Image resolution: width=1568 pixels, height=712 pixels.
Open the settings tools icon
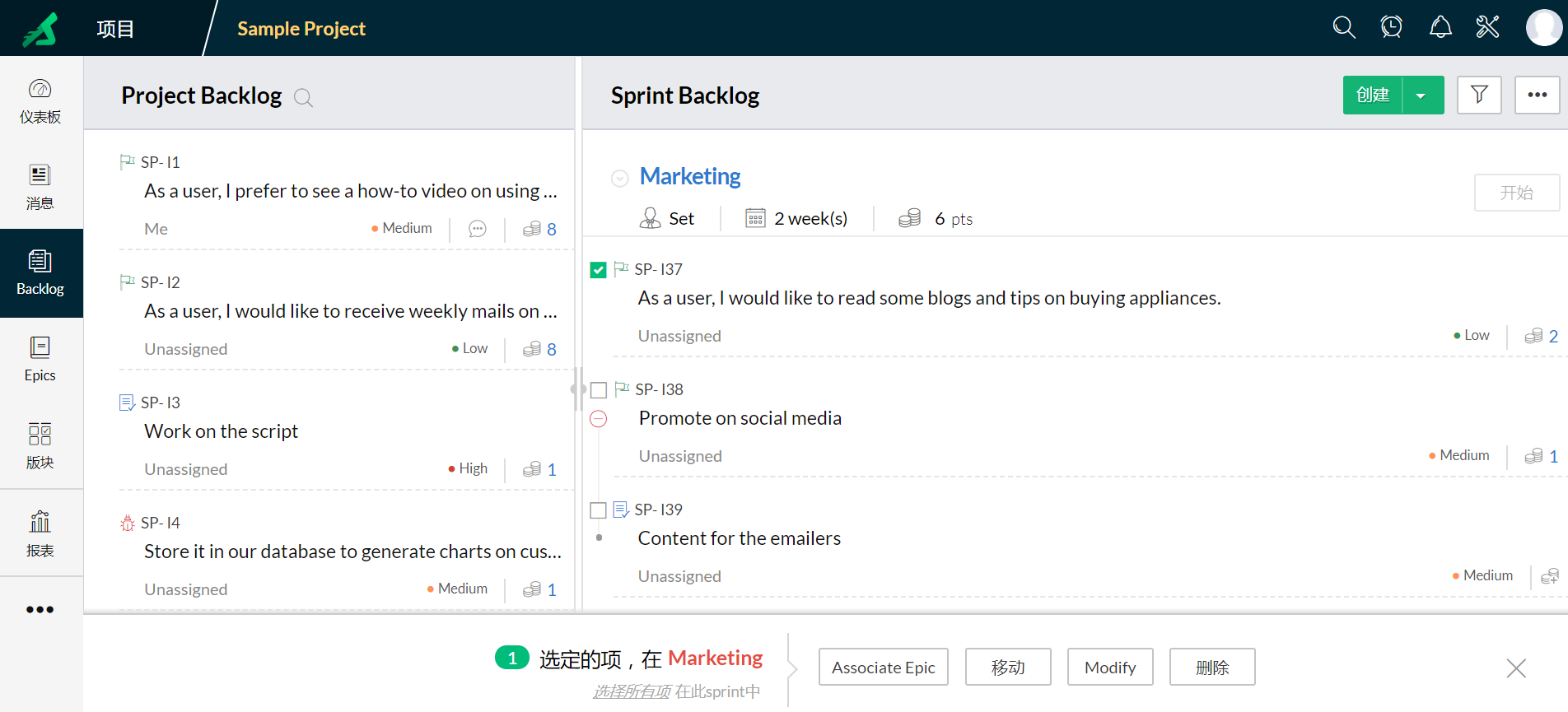point(1487,28)
